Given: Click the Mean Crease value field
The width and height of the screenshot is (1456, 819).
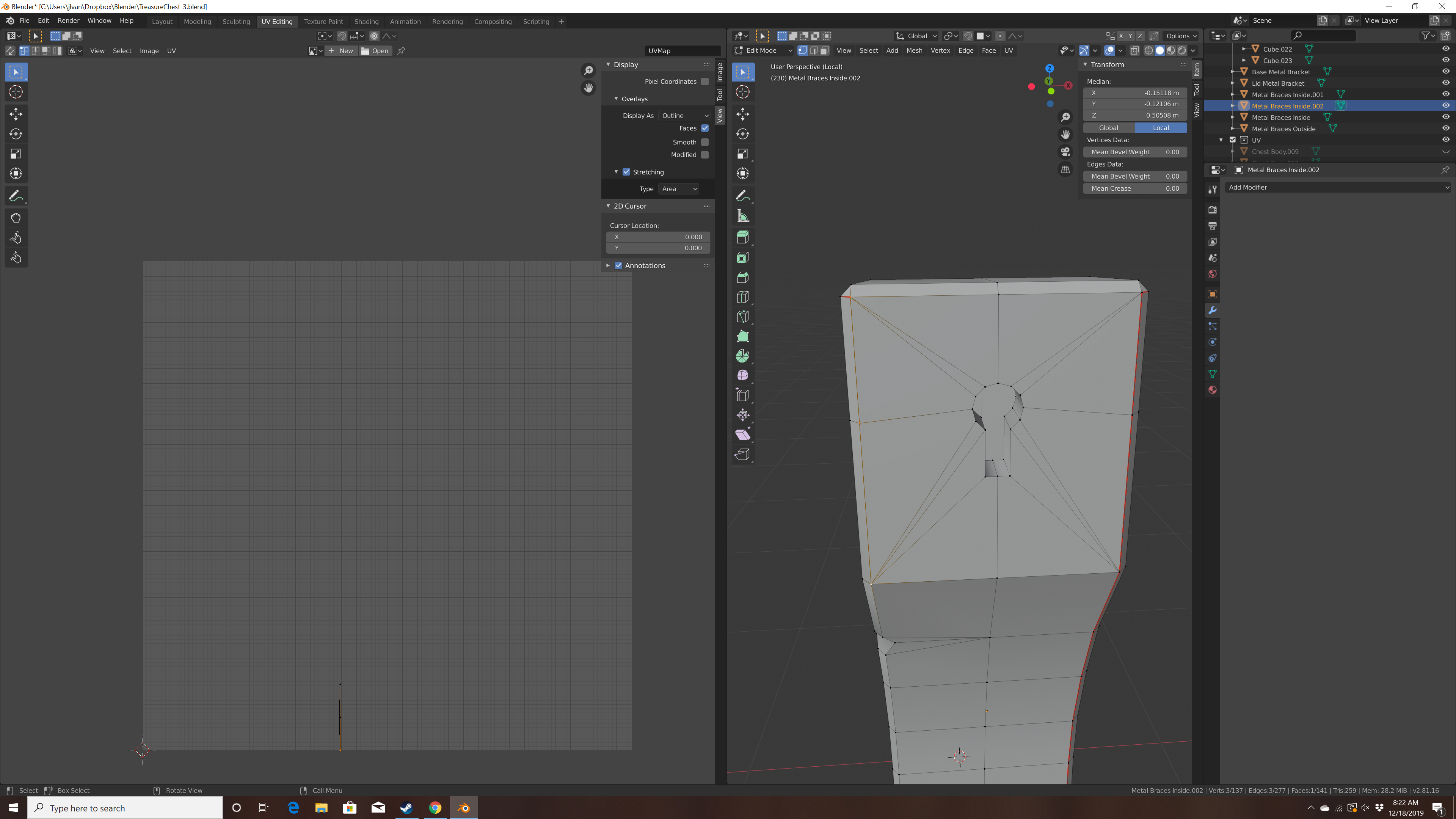Looking at the screenshot, I should coord(1134,188).
